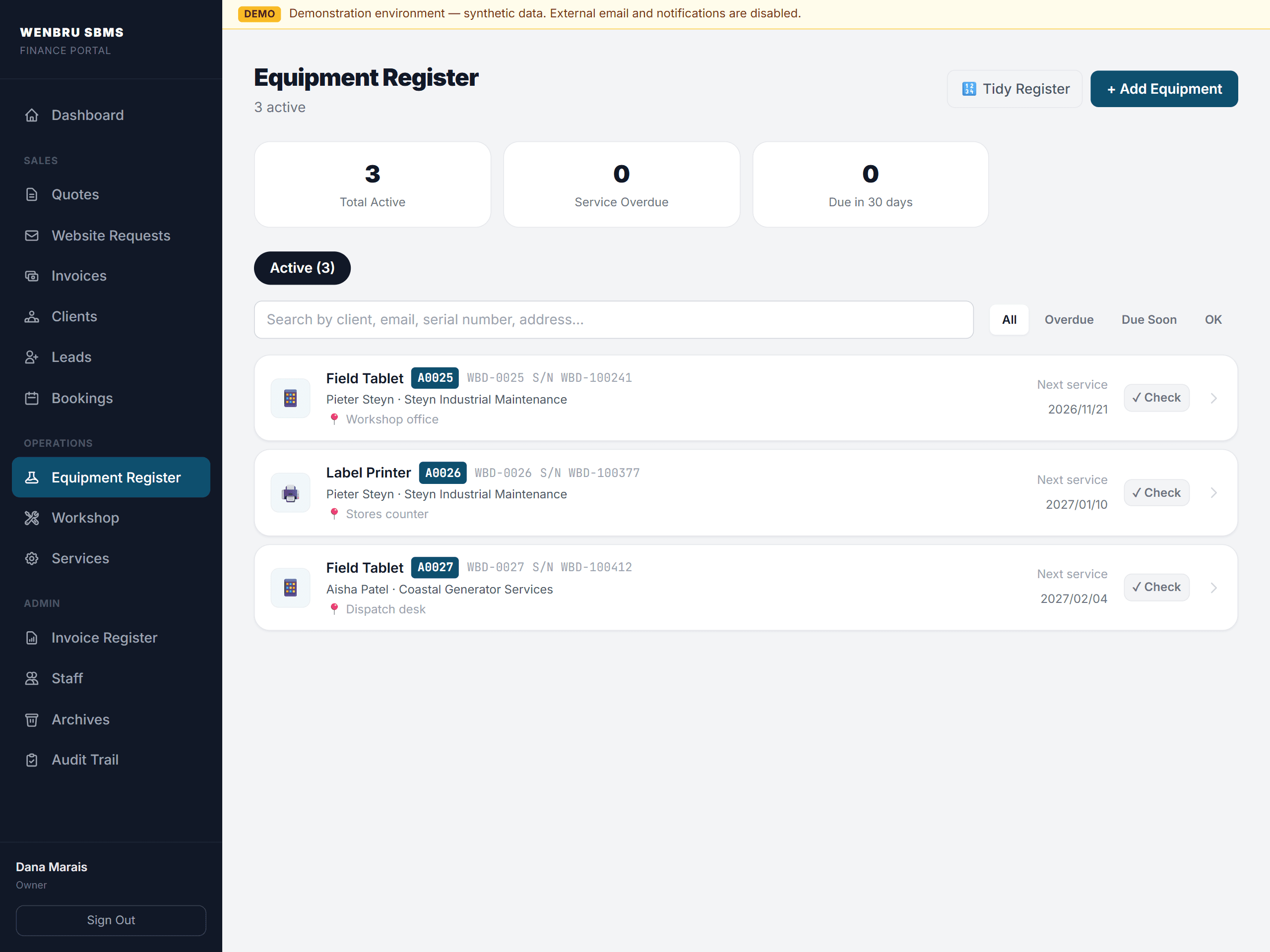This screenshot has width=1270, height=952.
Task: Filter equipment by Due Soon
Action: click(1149, 320)
